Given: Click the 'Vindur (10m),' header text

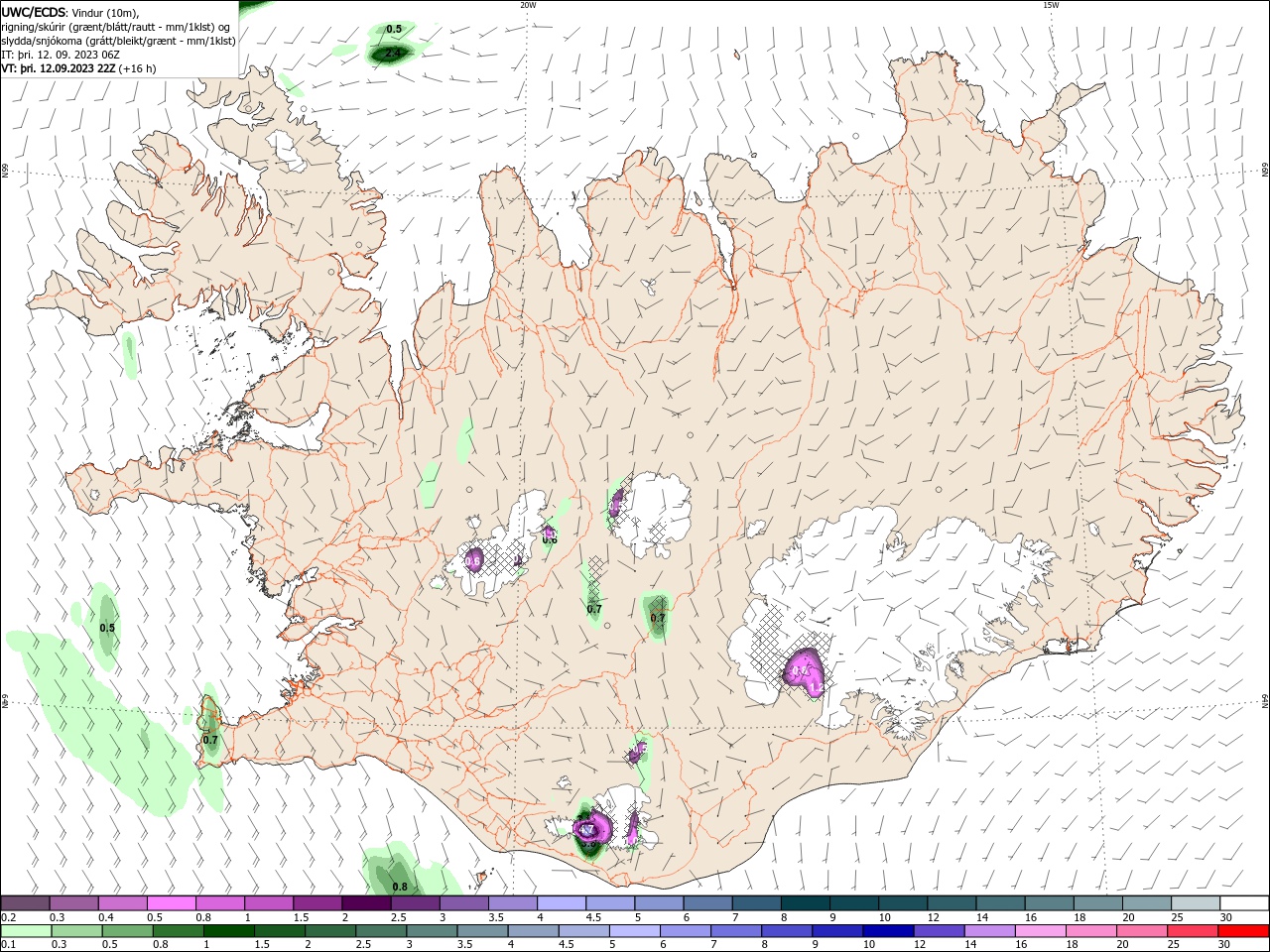Looking at the screenshot, I should [x=106, y=13].
